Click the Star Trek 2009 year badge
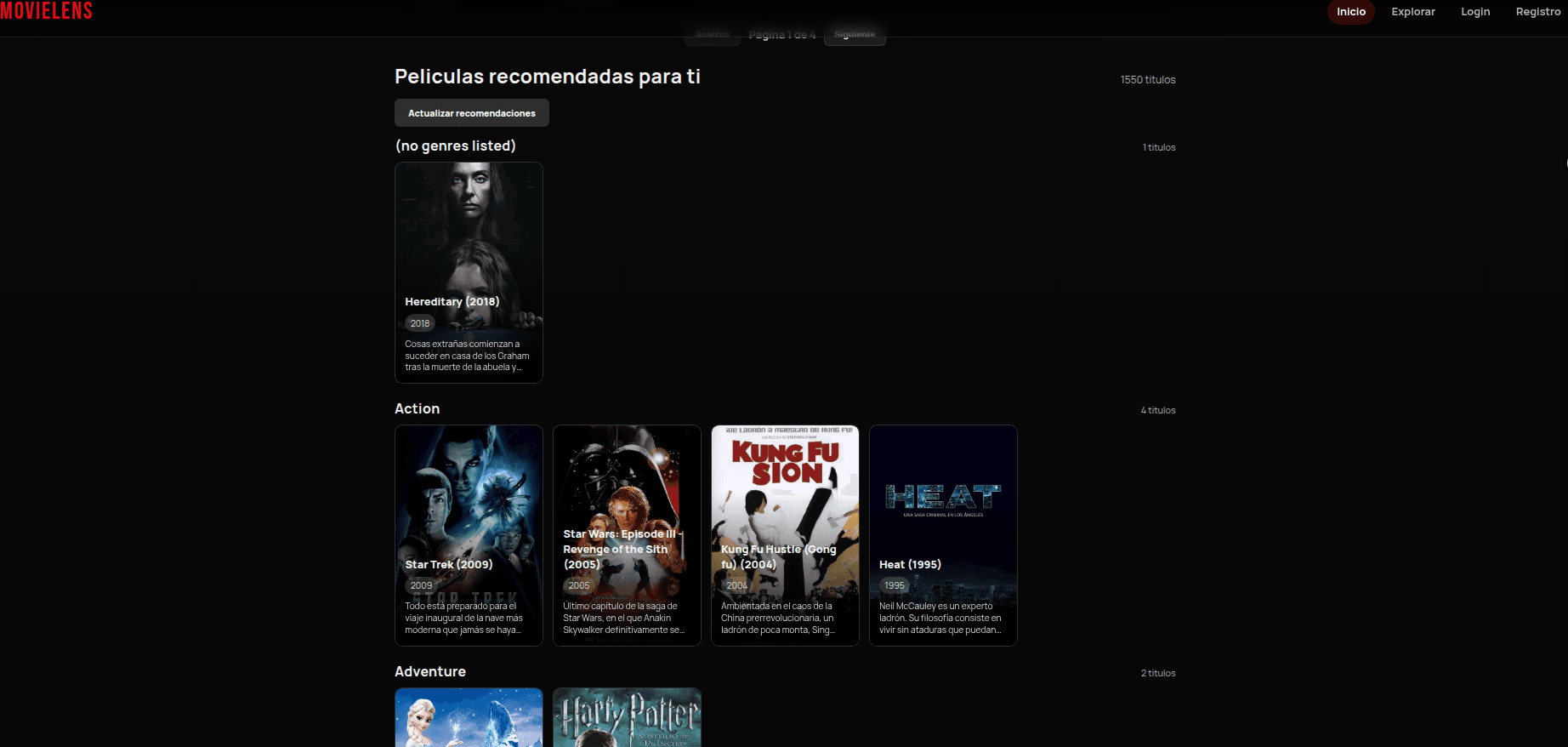The height and width of the screenshot is (747, 1568). coord(421,585)
